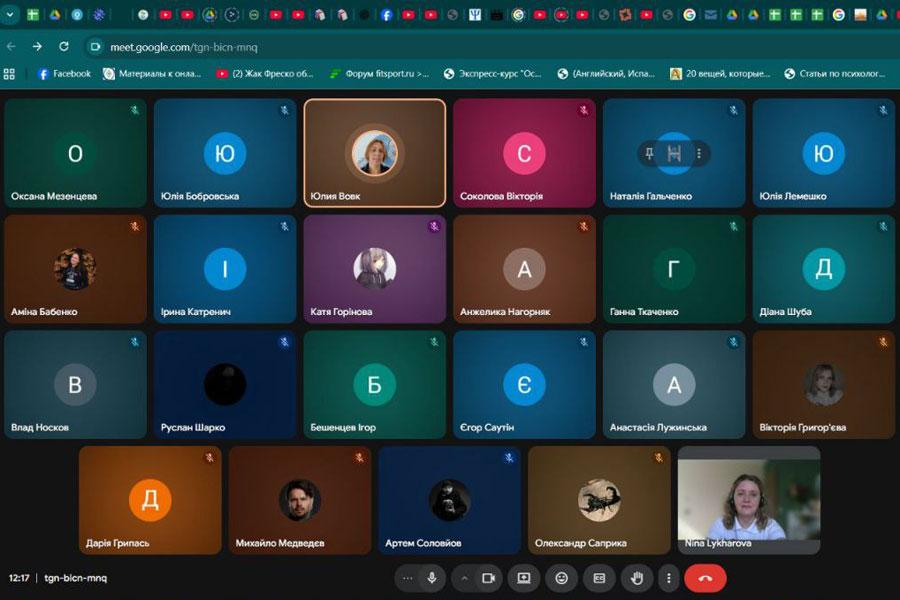Select Юлія Бобровська's participant tile

tap(225, 153)
